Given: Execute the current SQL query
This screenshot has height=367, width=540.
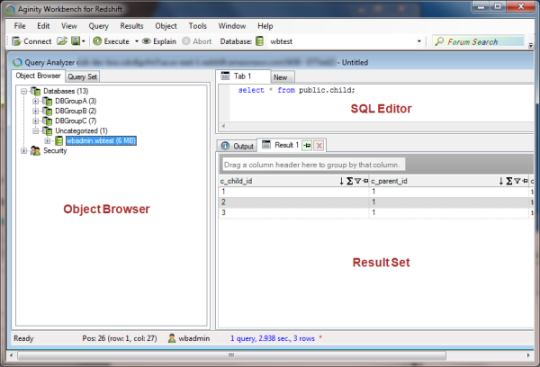Looking at the screenshot, I should click(111, 41).
